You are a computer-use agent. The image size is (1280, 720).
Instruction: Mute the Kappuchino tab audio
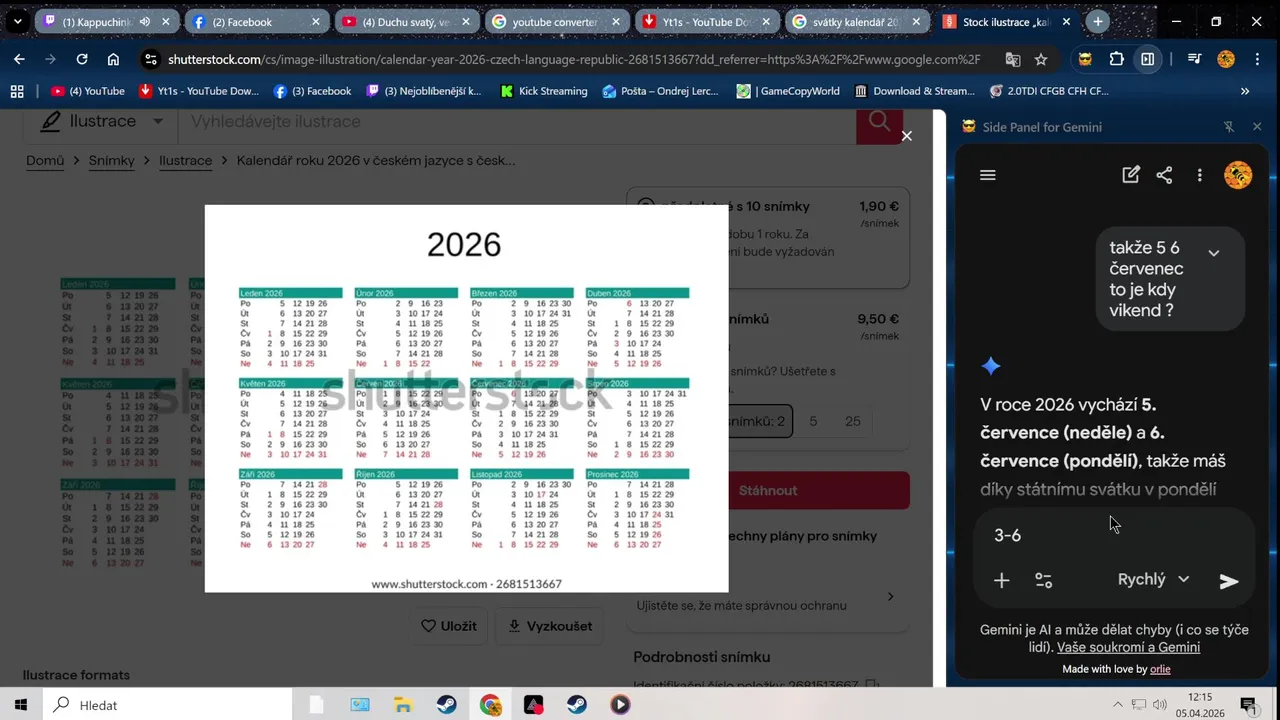145,21
